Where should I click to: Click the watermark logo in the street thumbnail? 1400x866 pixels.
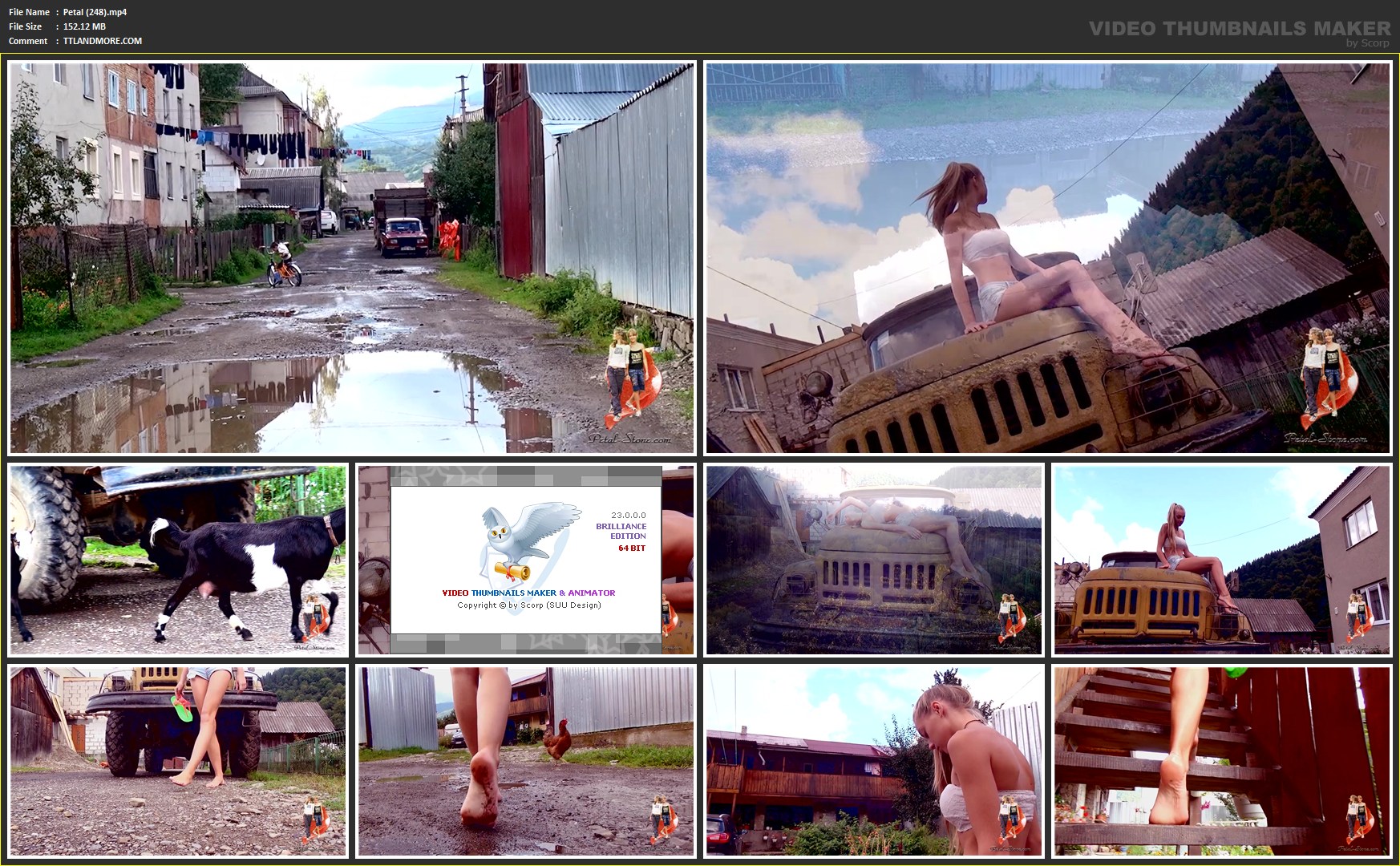click(x=633, y=375)
